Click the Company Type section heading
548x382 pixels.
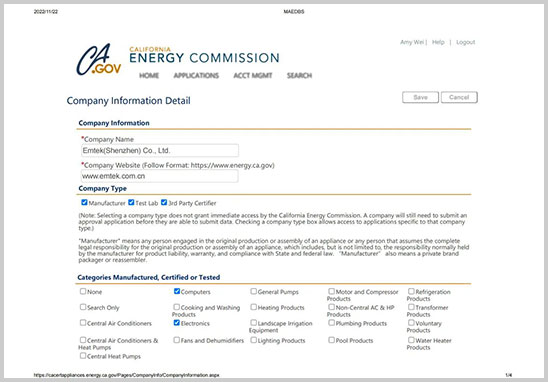click(102, 188)
